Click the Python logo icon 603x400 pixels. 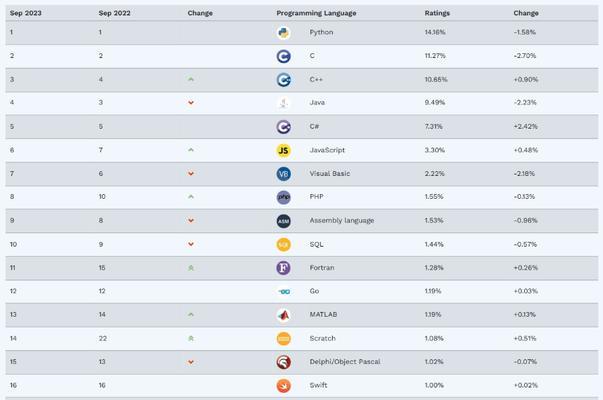click(283, 33)
